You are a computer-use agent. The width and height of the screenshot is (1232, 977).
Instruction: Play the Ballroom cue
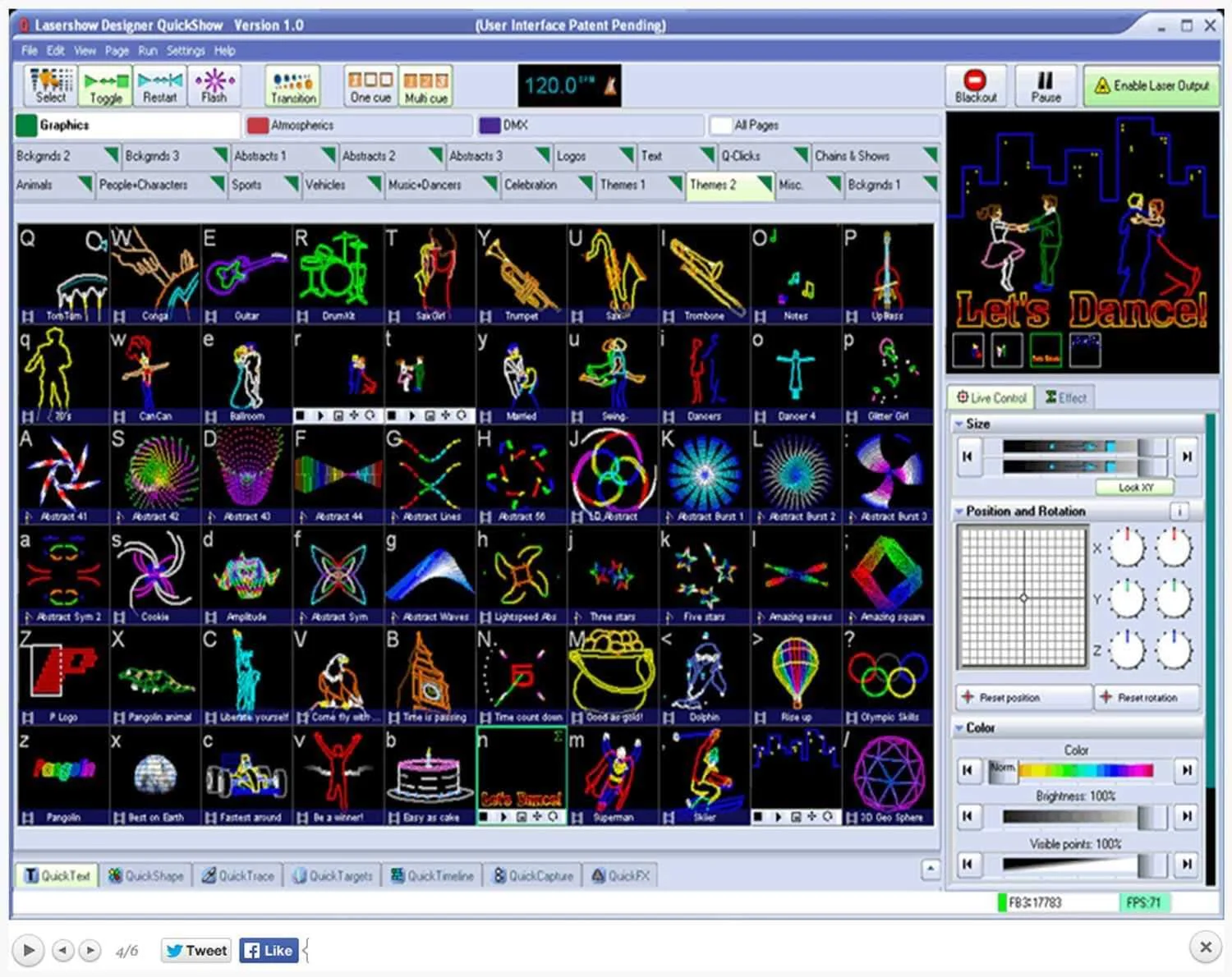click(x=246, y=375)
